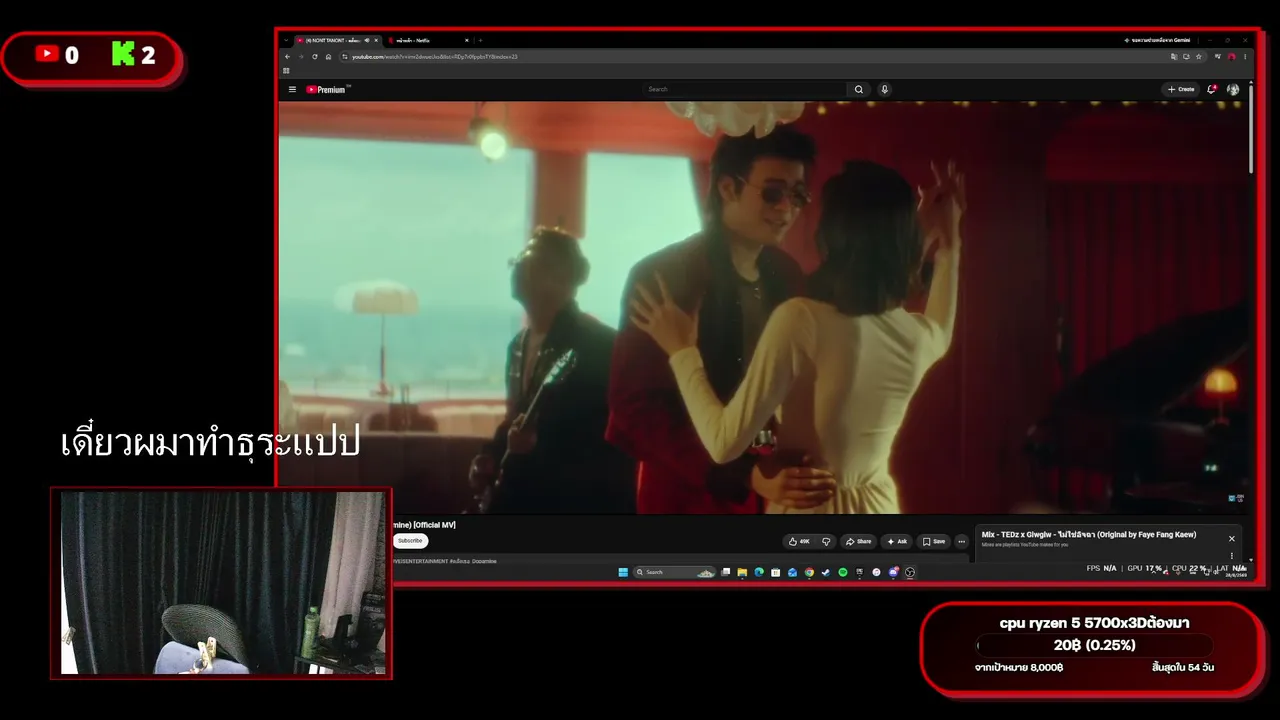The image size is (1280, 720).
Task: Mute the NONT TANONT tab audio
Action: pos(367,40)
